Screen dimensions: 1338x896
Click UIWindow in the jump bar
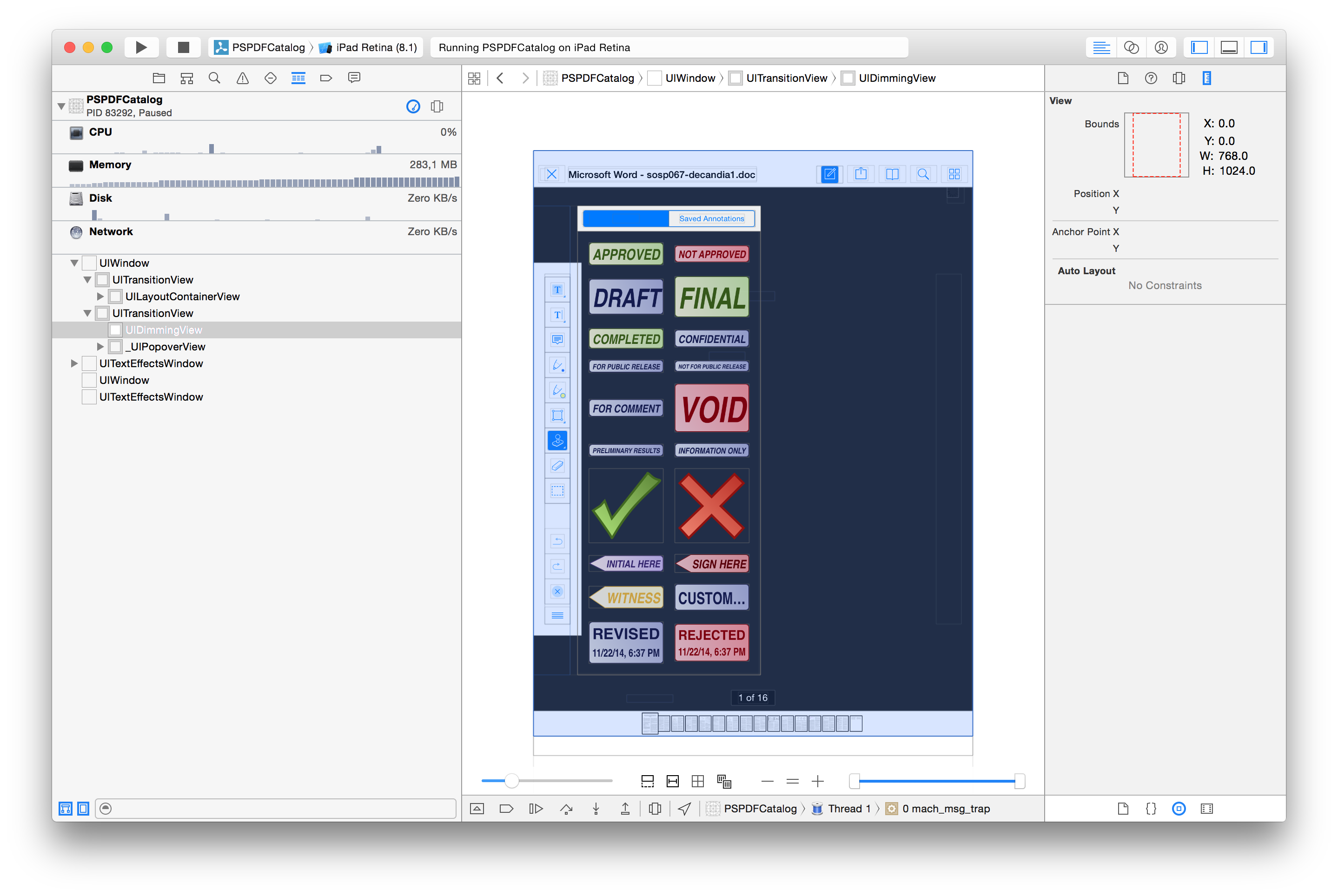click(x=682, y=78)
